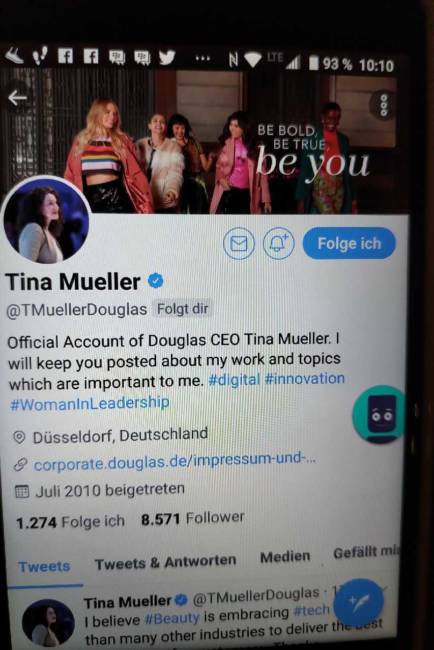Open direct message envelope icon
The width and height of the screenshot is (434, 650).
(x=238, y=244)
